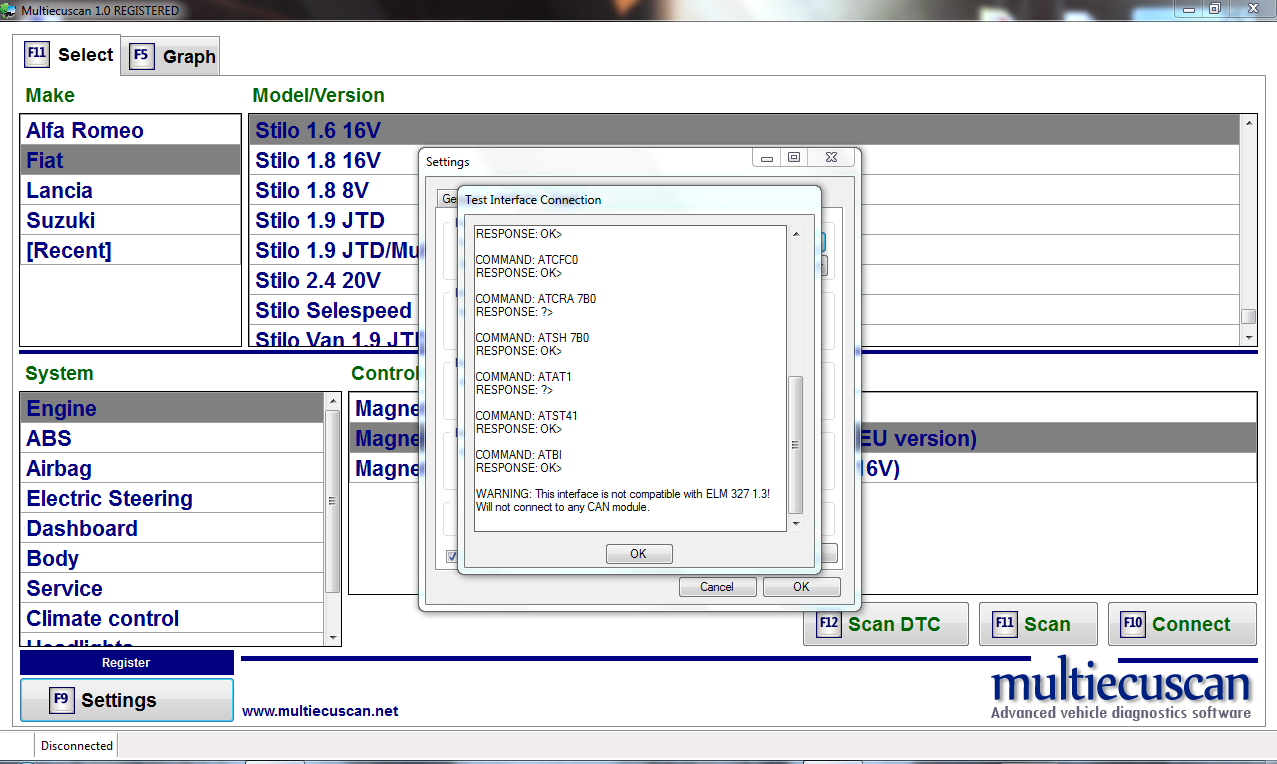Click System list scroll up arrow
The image size is (1277, 764).
click(x=332, y=401)
